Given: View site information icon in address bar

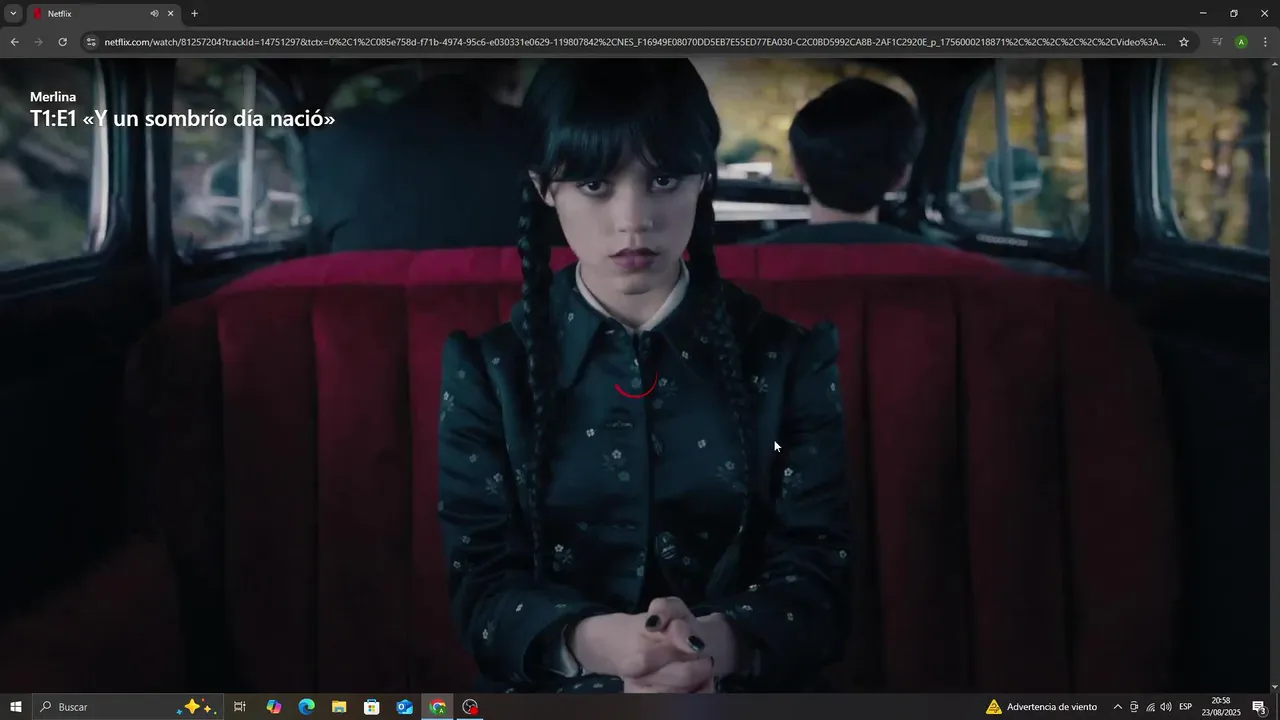Looking at the screenshot, I should (x=91, y=42).
